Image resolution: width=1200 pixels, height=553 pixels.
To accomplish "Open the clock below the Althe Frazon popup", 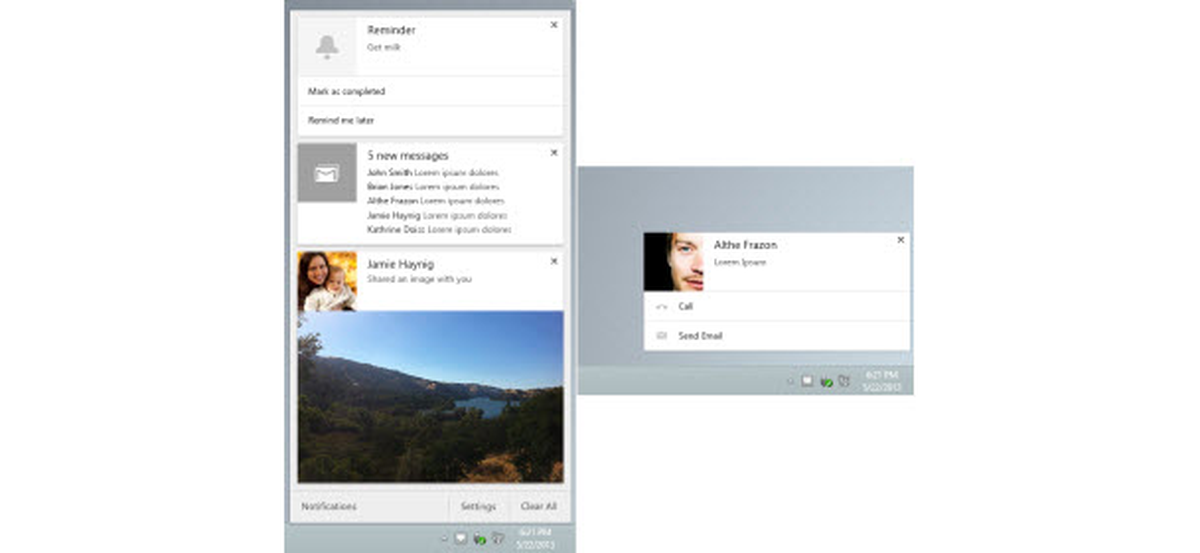I will pos(883,381).
